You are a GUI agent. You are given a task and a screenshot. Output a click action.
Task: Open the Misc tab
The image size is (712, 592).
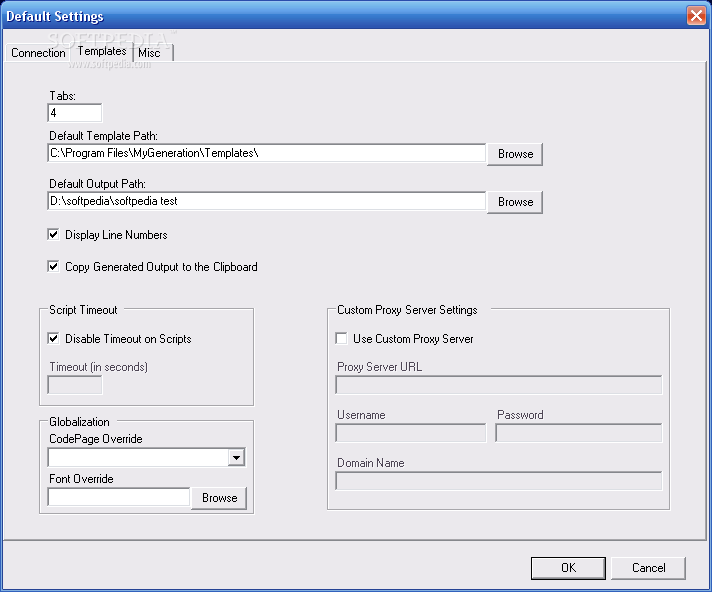click(x=153, y=53)
